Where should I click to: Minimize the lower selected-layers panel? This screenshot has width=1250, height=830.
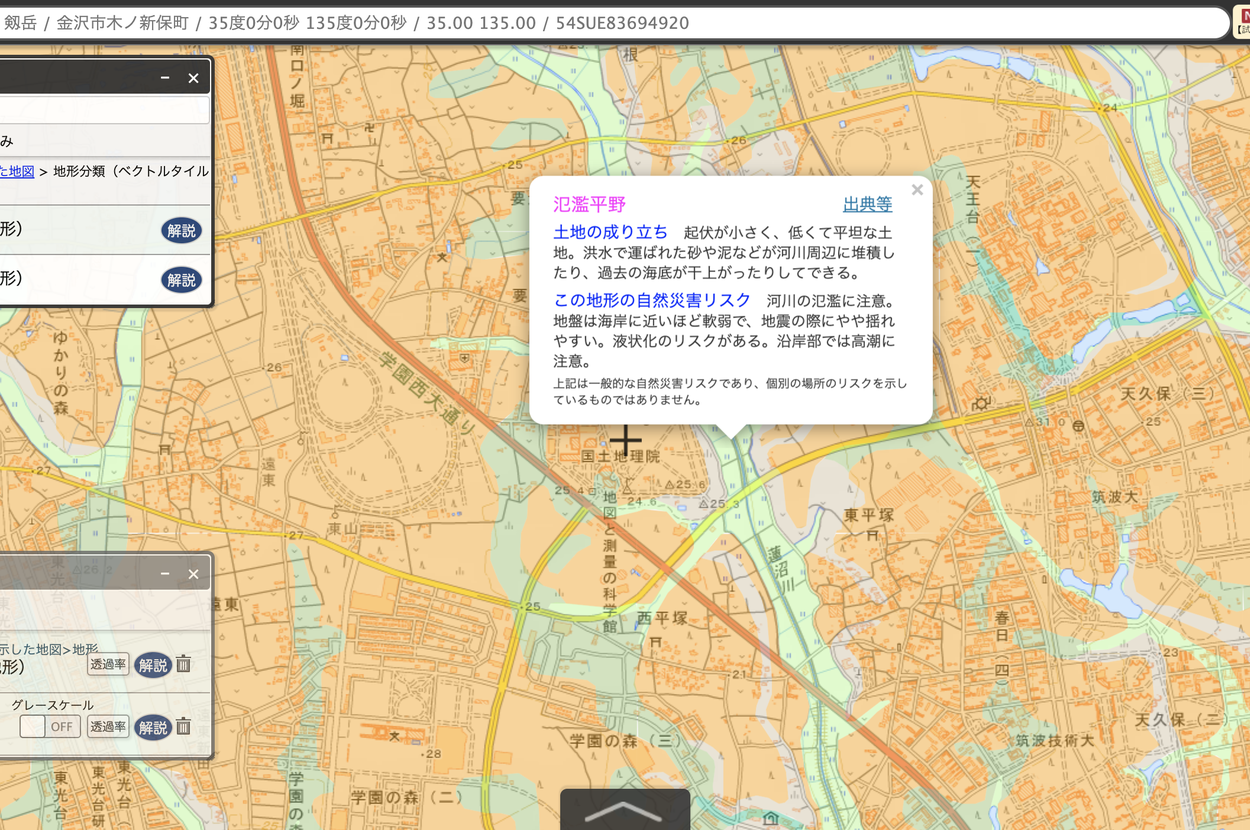pyautogui.click(x=165, y=574)
